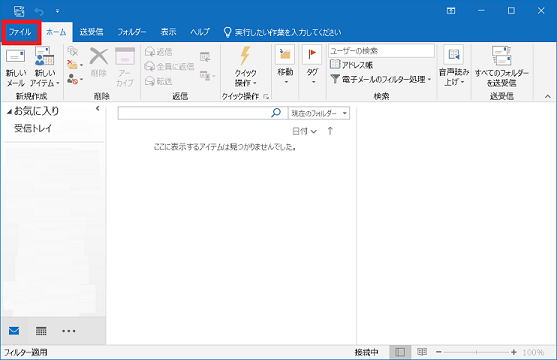Minimize the folder pane
The image size is (557, 360).
click(97, 108)
